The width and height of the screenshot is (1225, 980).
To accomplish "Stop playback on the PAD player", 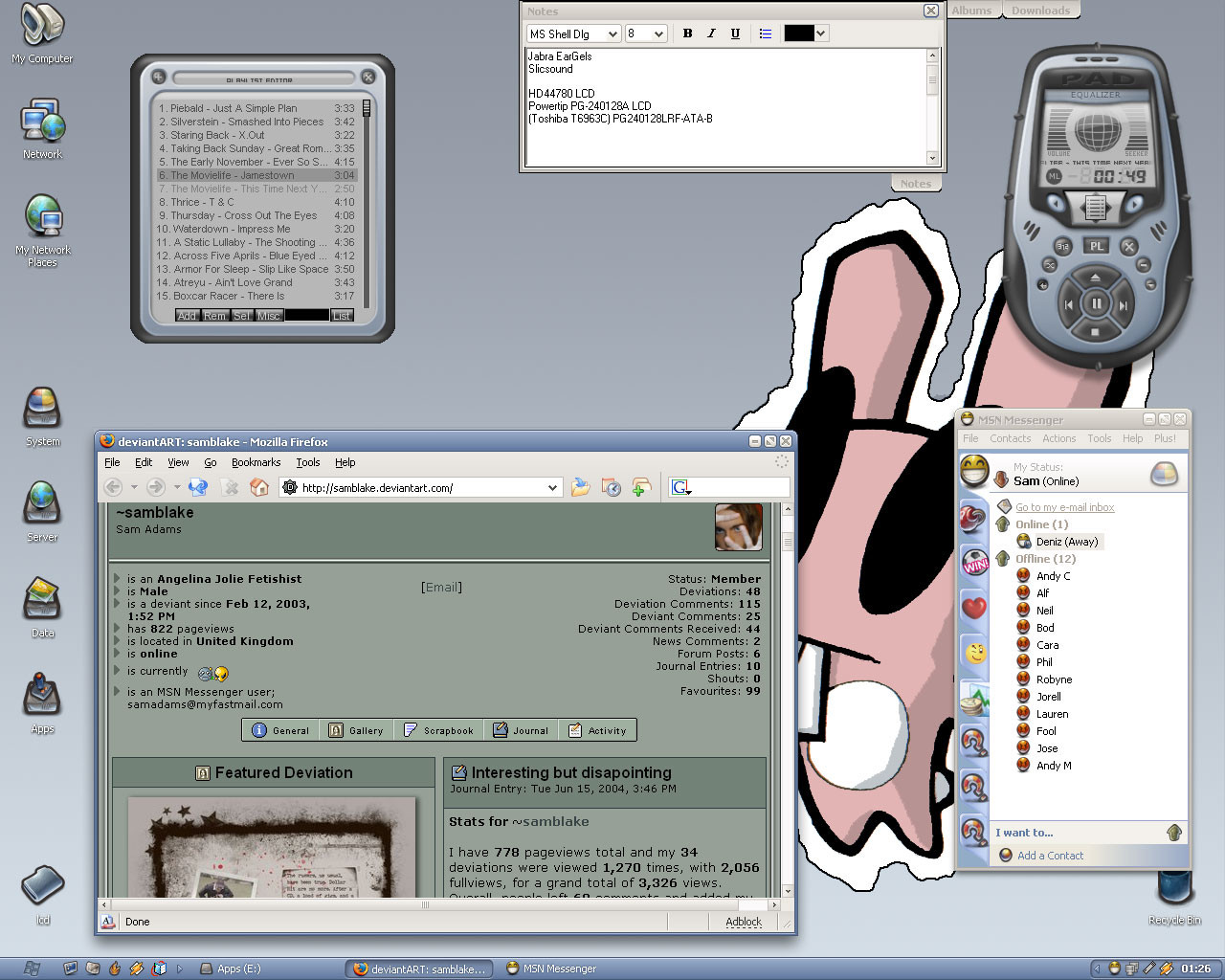I will tap(1096, 332).
